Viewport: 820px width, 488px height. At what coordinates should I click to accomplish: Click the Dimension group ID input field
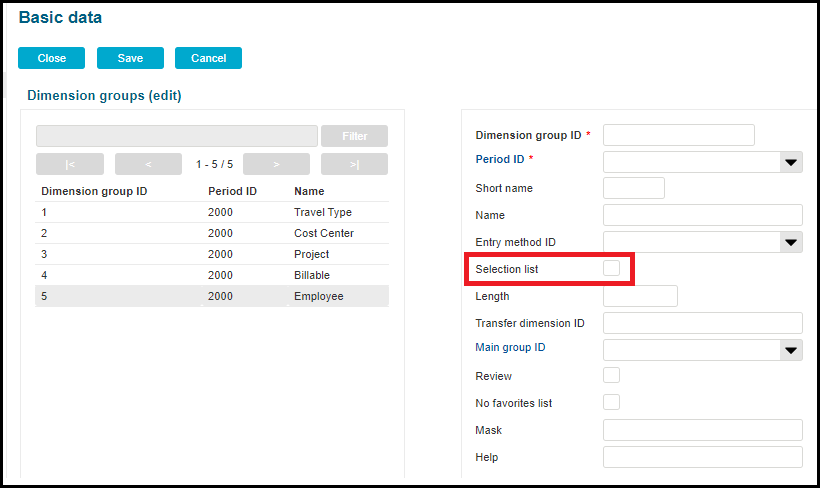(678, 135)
